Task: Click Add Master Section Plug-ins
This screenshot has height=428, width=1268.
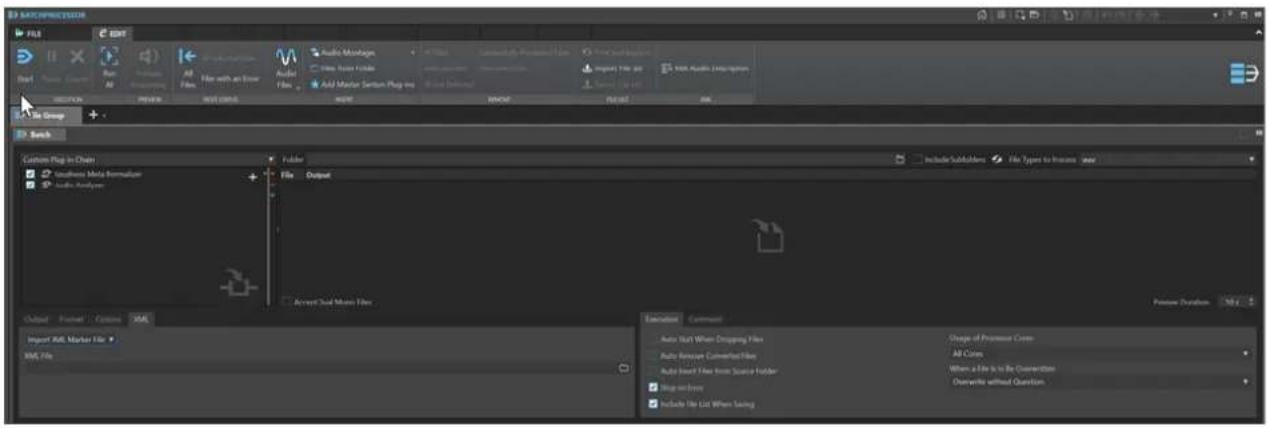Action: tap(361, 85)
